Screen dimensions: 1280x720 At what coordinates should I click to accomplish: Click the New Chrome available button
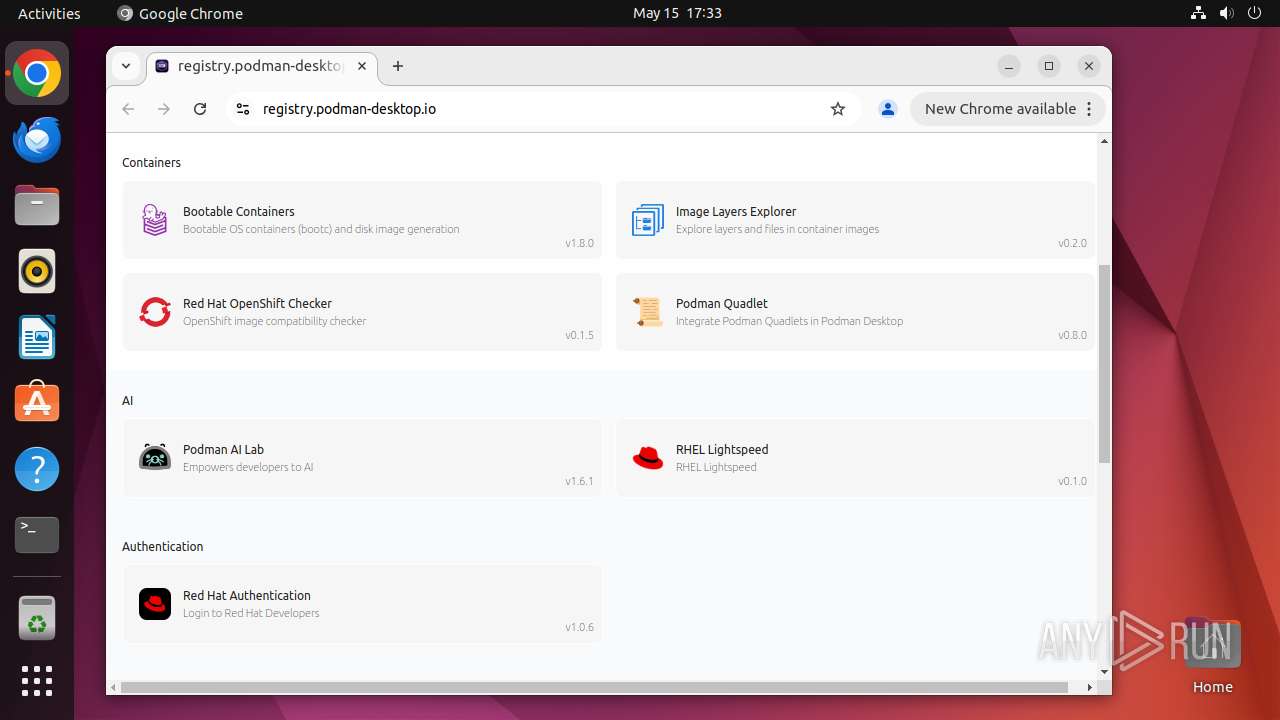click(x=1007, y=109)
